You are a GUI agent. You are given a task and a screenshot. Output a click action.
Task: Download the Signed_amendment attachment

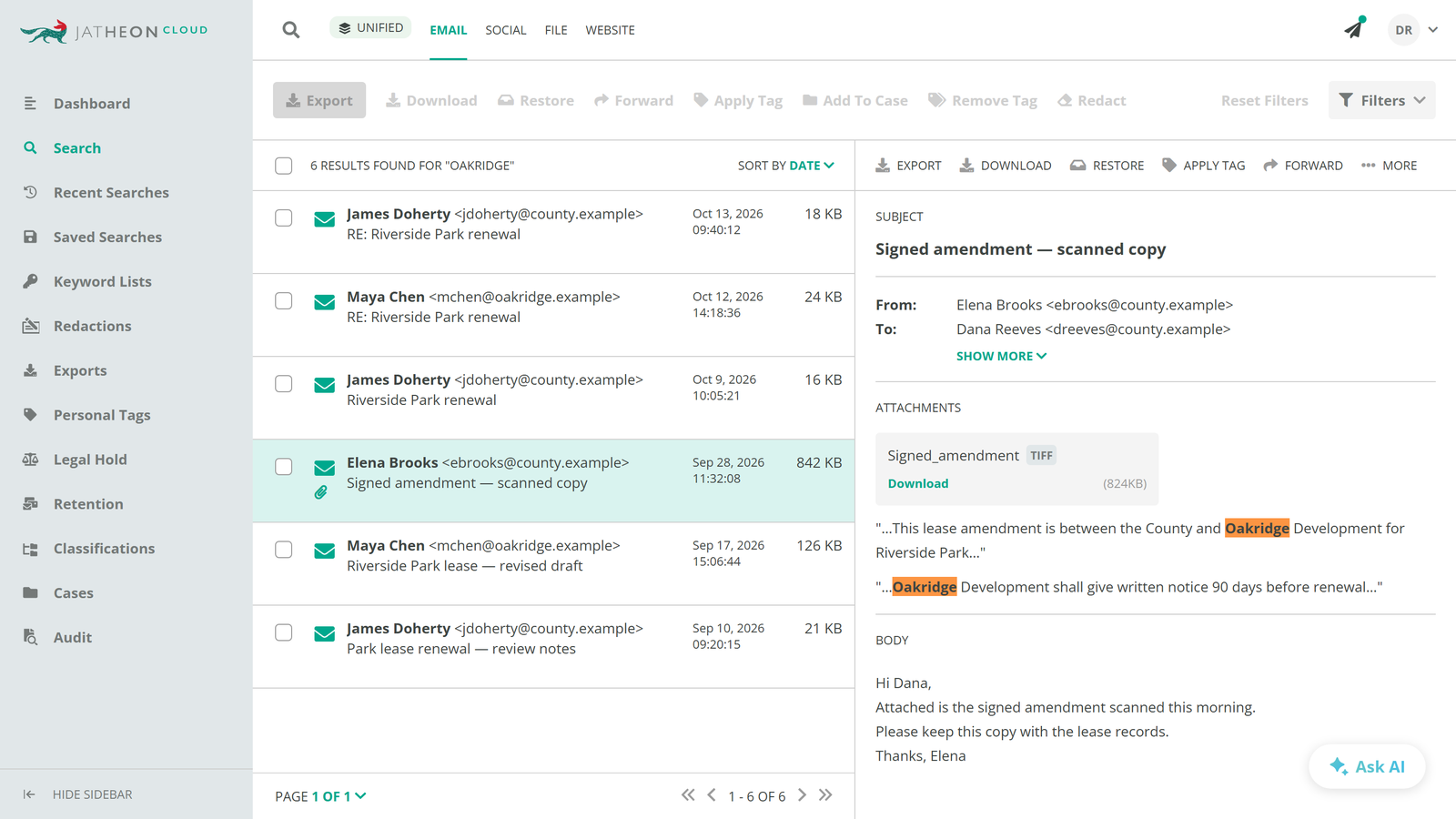917,484
